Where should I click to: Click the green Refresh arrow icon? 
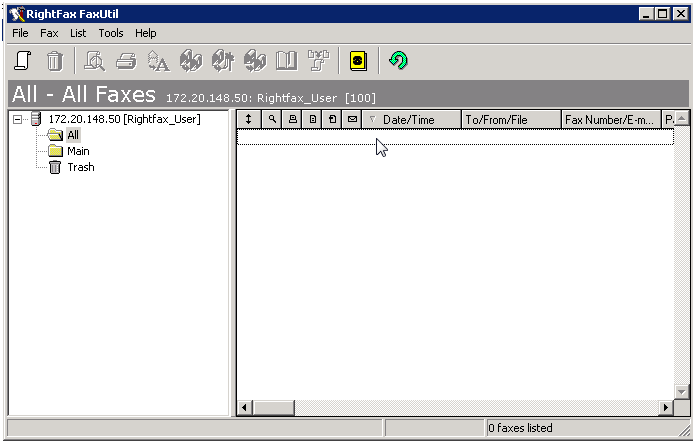398,60
